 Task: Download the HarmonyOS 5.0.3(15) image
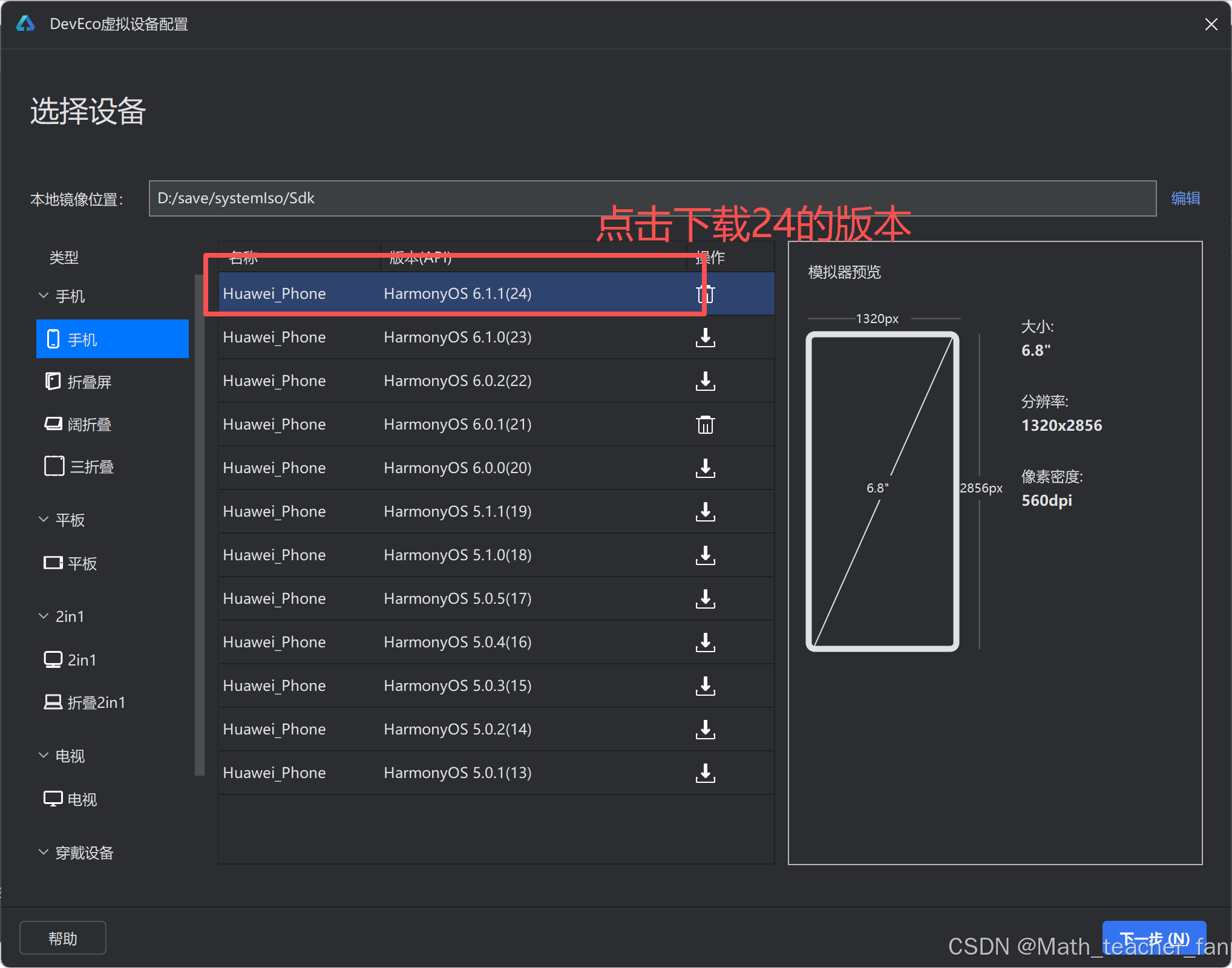click(x=705, y=686)
